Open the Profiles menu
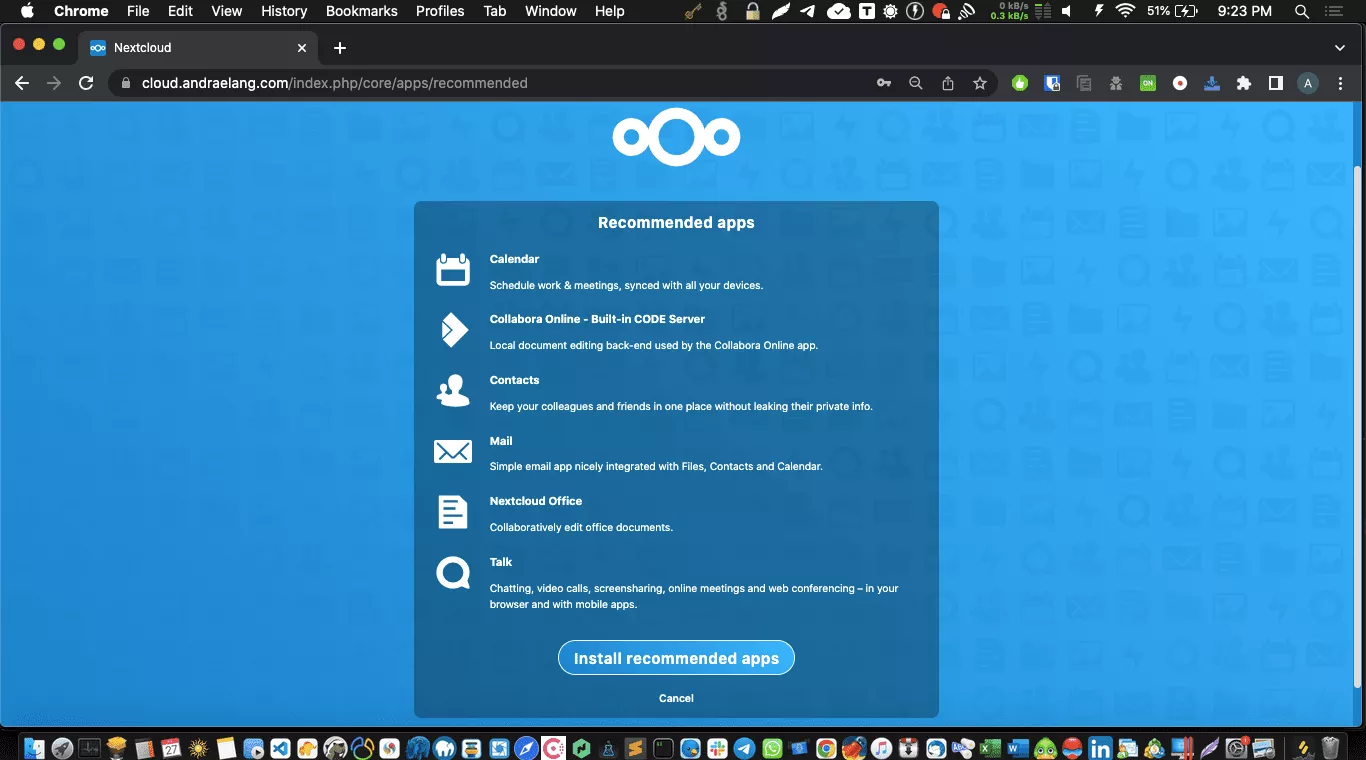The width and height of the screenshot is (1366, 760). pos(440,11)
